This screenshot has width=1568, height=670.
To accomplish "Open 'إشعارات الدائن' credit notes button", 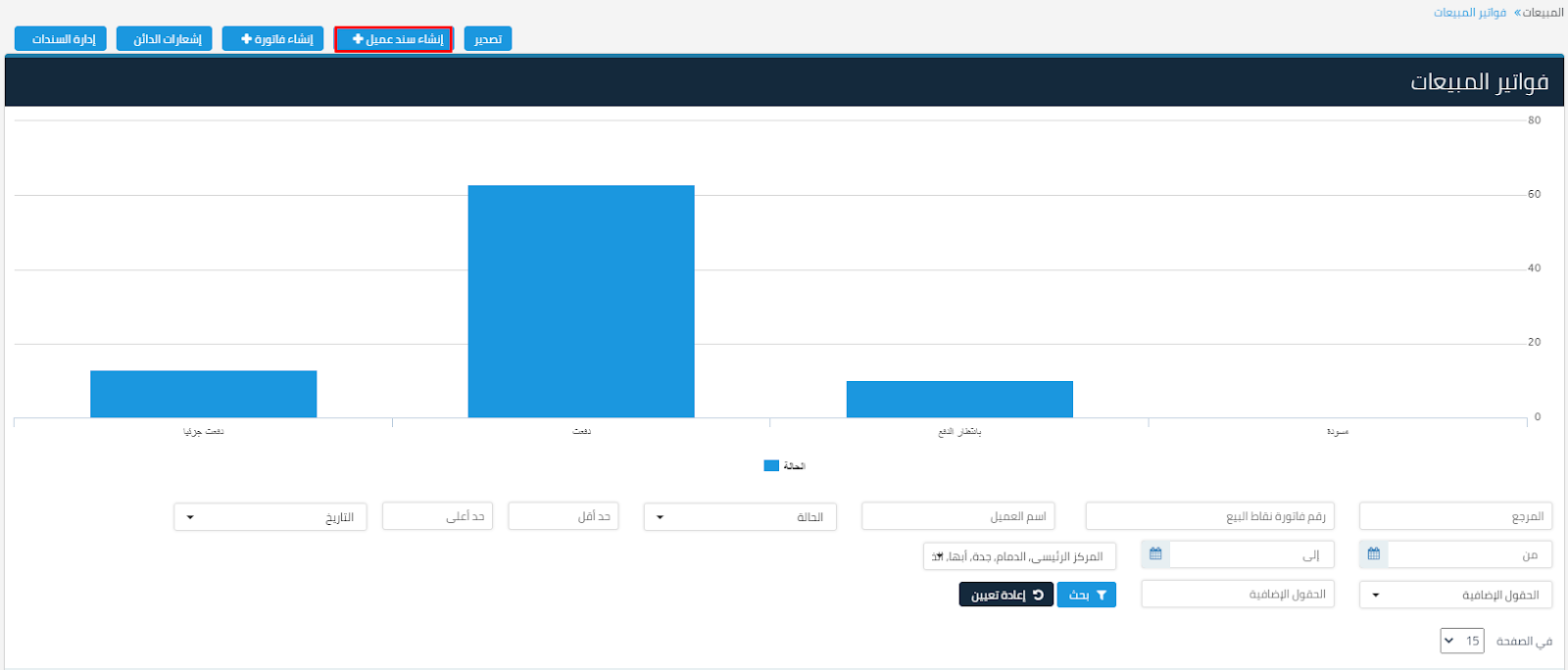I will click(165, 39).
